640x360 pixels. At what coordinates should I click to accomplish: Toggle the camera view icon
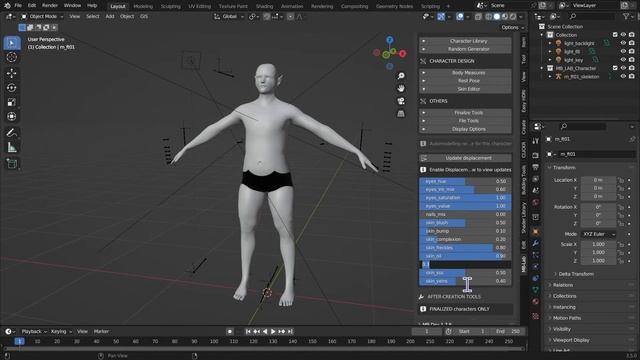point(401,101)
